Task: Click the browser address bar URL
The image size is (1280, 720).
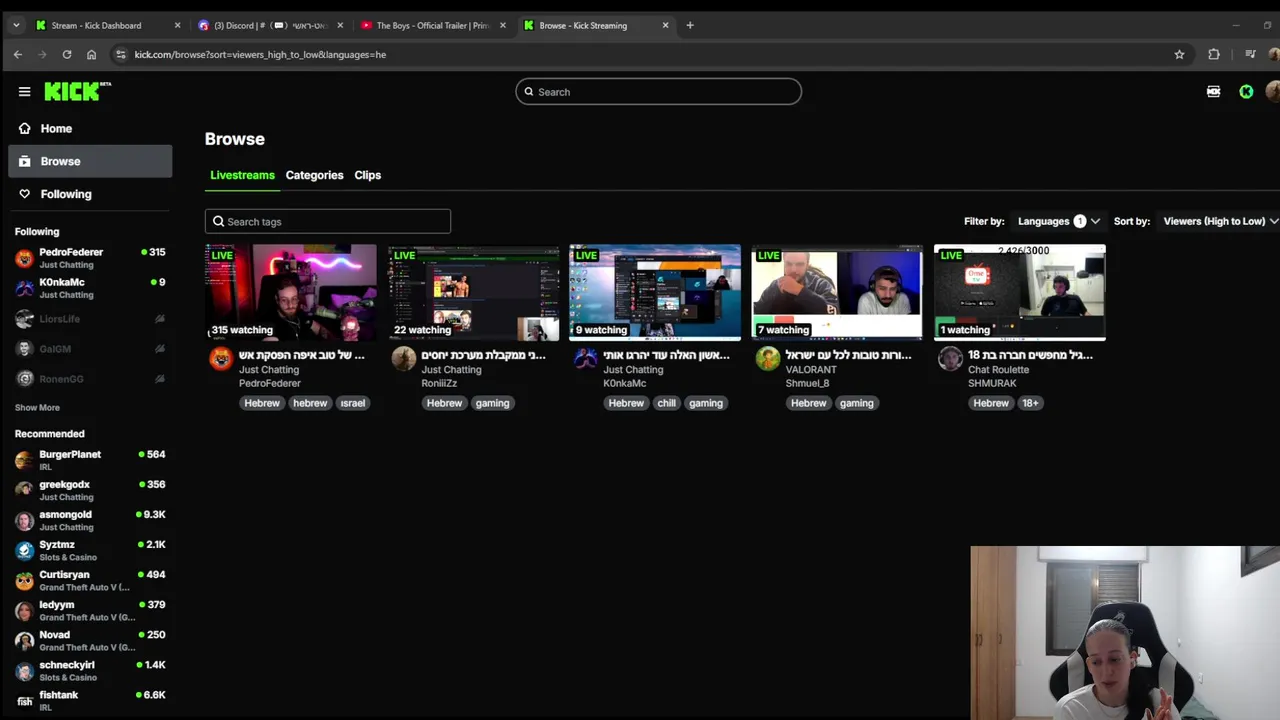Action: pyautogui.click(x=260, y=54)
